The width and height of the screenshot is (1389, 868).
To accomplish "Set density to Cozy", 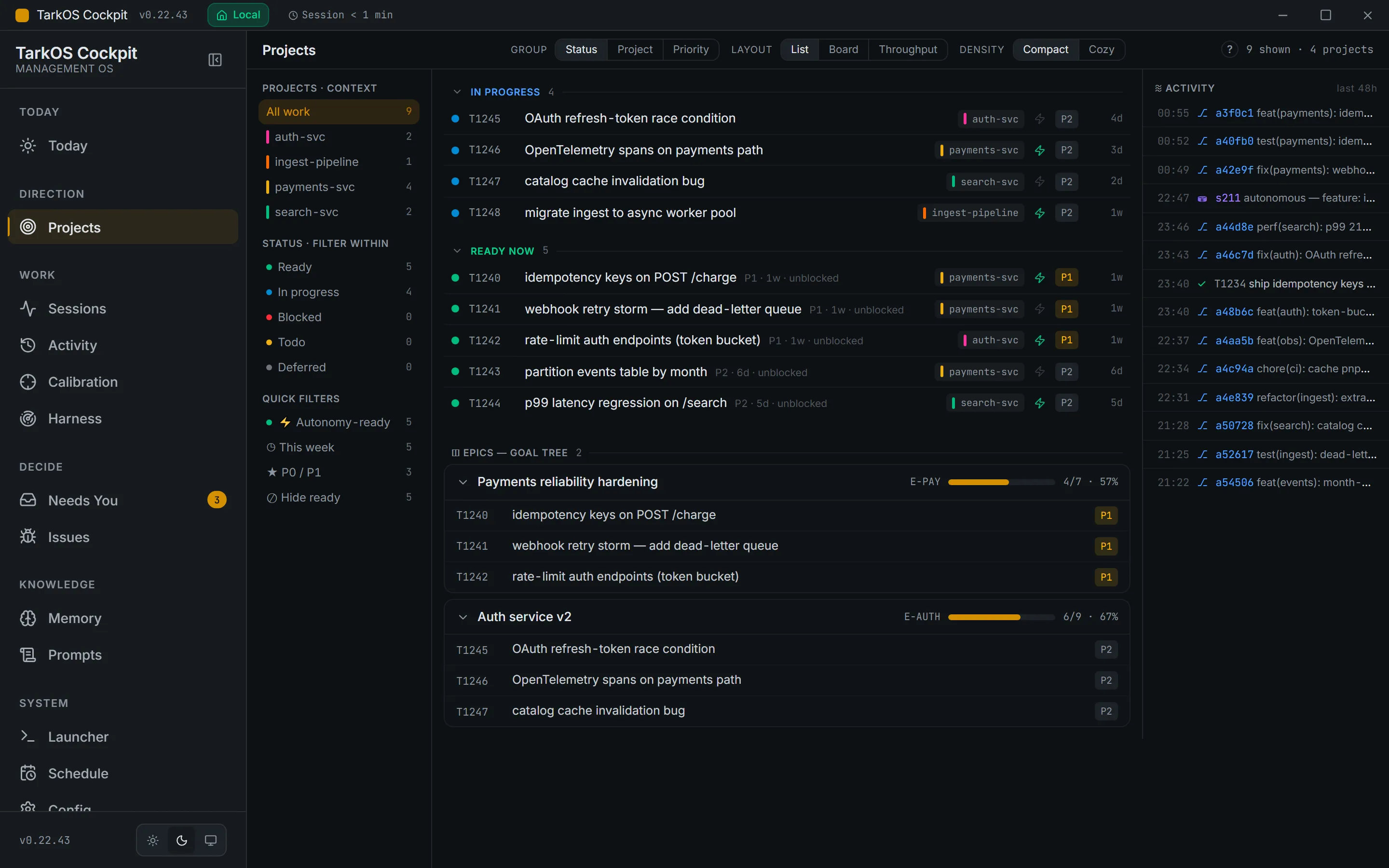I will click(x=1101, y=49).
